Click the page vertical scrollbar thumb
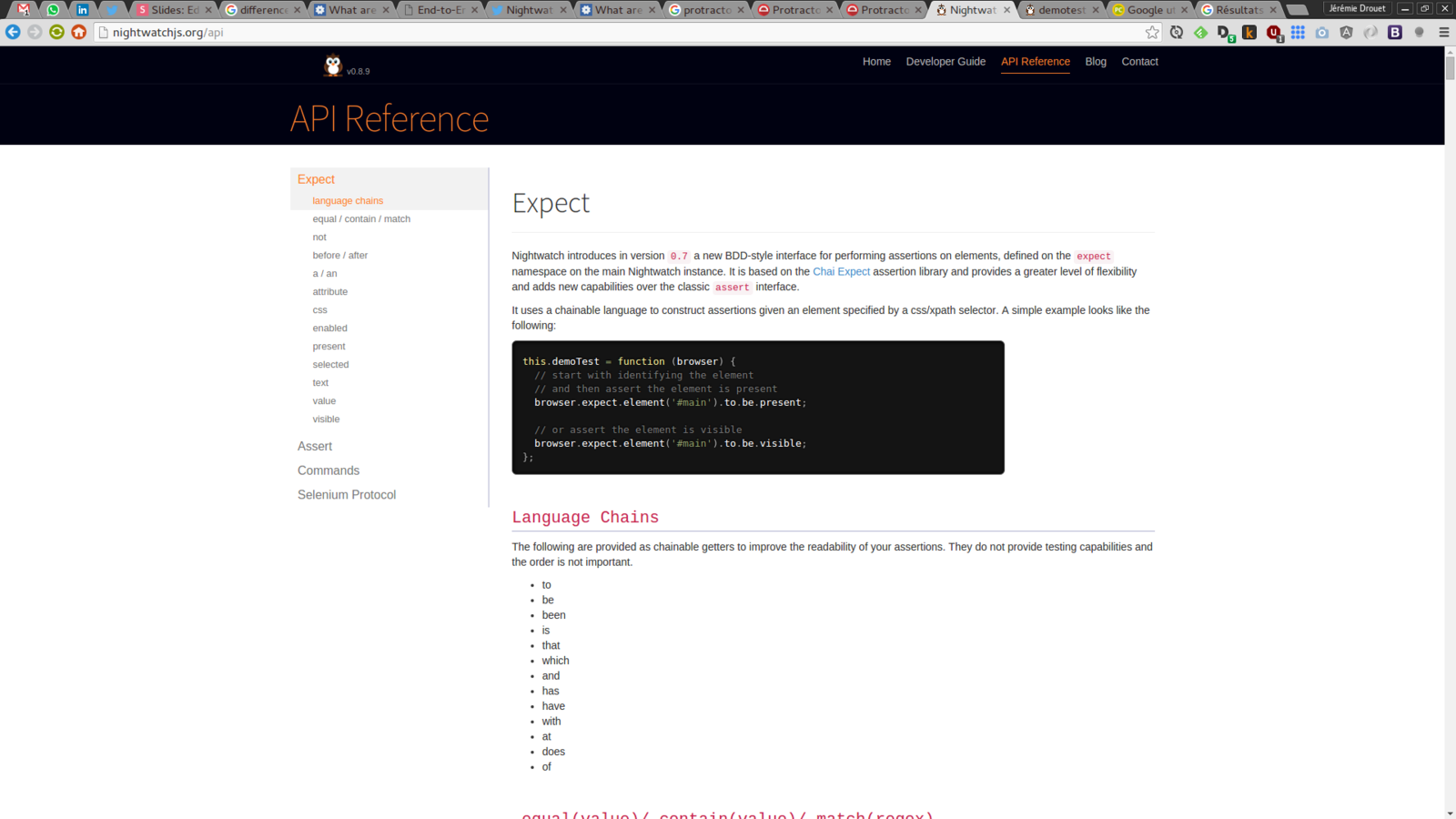1456x819 pixels. click(x=1451, y=68)
